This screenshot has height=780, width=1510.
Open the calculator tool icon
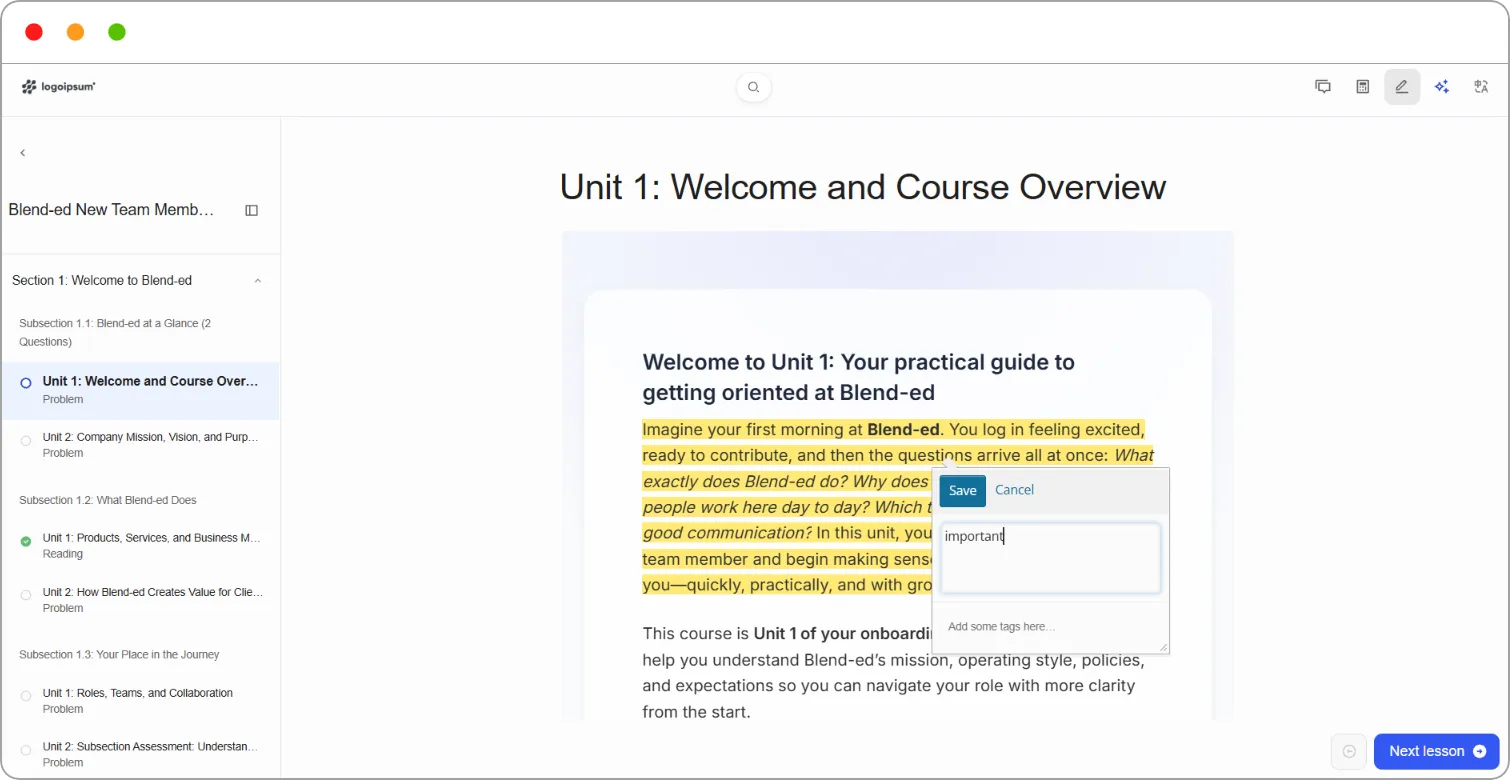pos(1362,87)
